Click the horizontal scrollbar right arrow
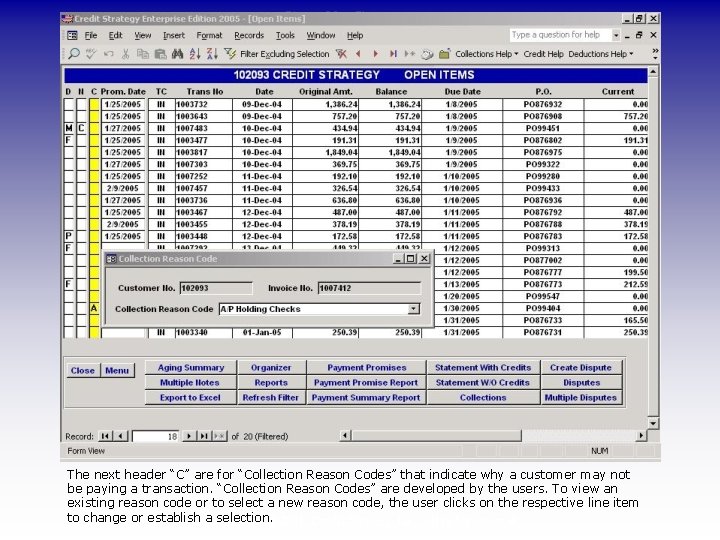 click(x=641, y=435)
